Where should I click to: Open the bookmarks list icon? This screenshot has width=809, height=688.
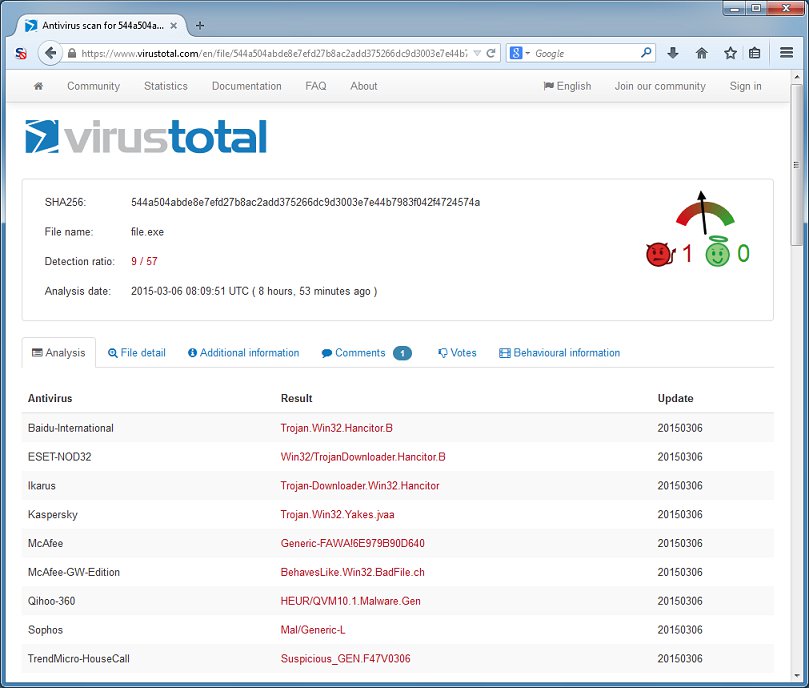click(x=755, y=53)
